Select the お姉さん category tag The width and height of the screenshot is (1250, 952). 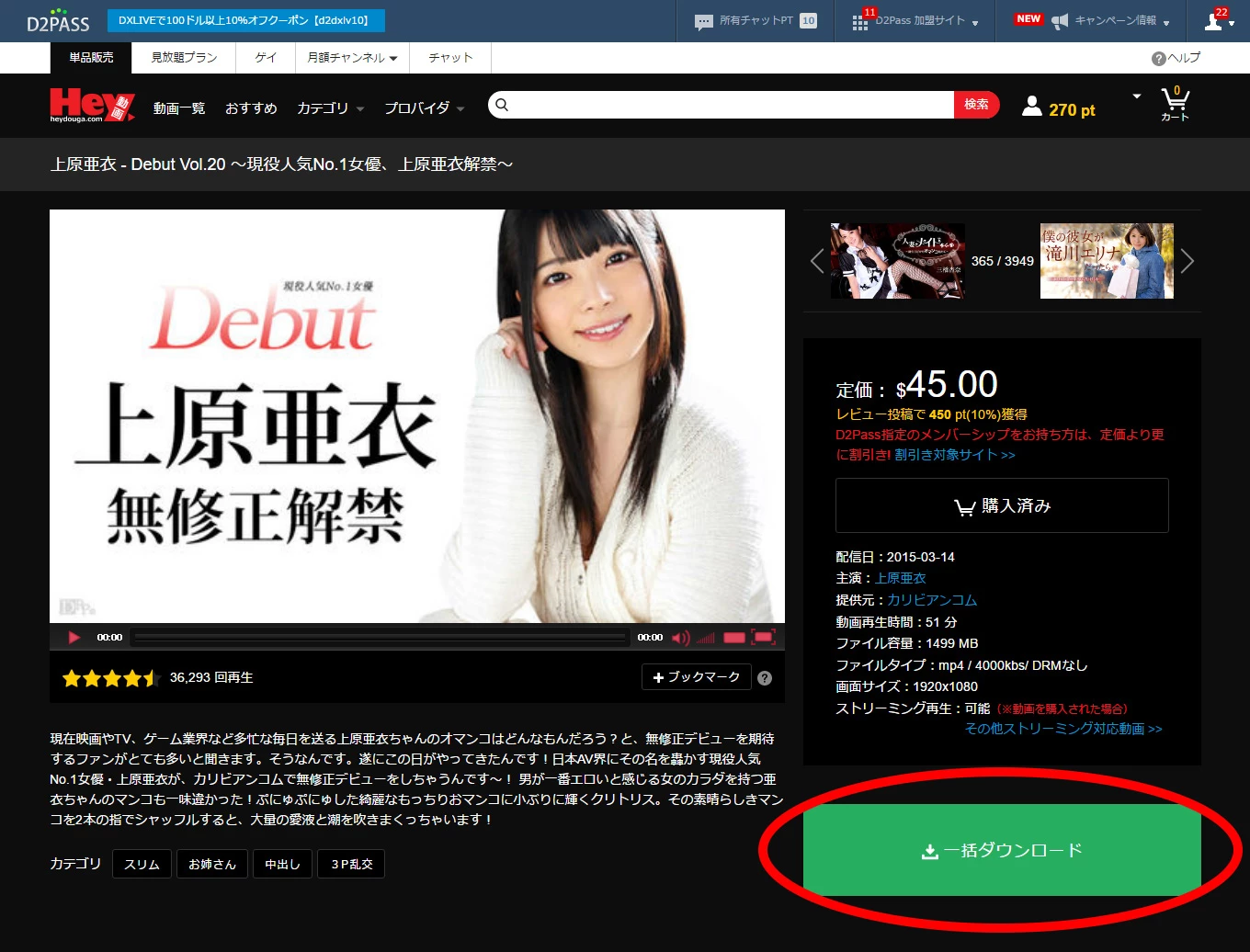click(212, 864)
